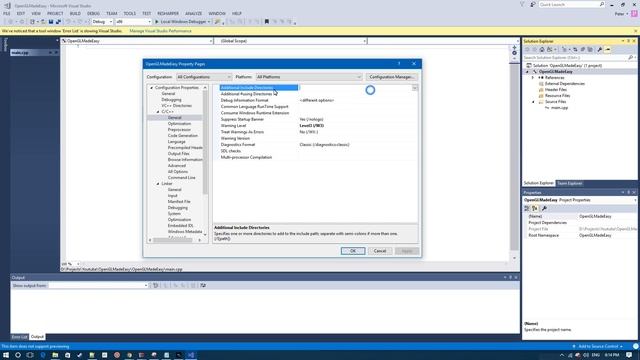The height and width of the screenshot is (360, 640).
Task: Click the bookmark icon in the toolbar
Action: pyautogui.click(x=267, y=22)
